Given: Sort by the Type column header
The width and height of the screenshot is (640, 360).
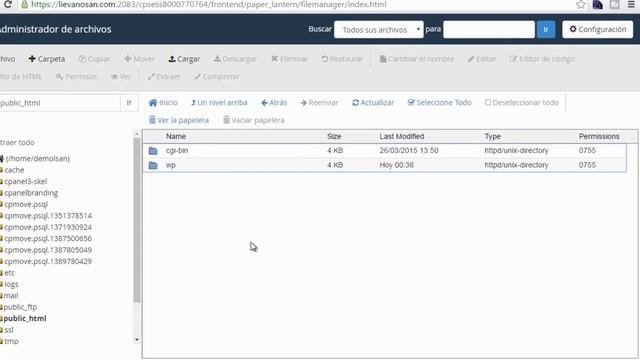Looking at the screenshot, I should [x=493, y=136].
